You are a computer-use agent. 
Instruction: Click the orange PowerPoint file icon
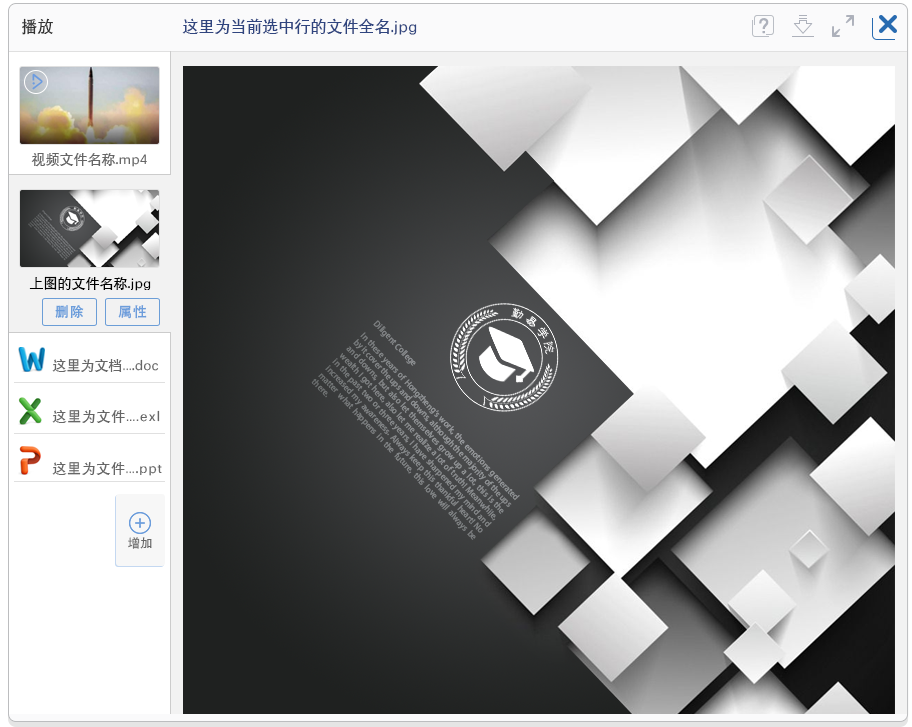coord(31,462)
